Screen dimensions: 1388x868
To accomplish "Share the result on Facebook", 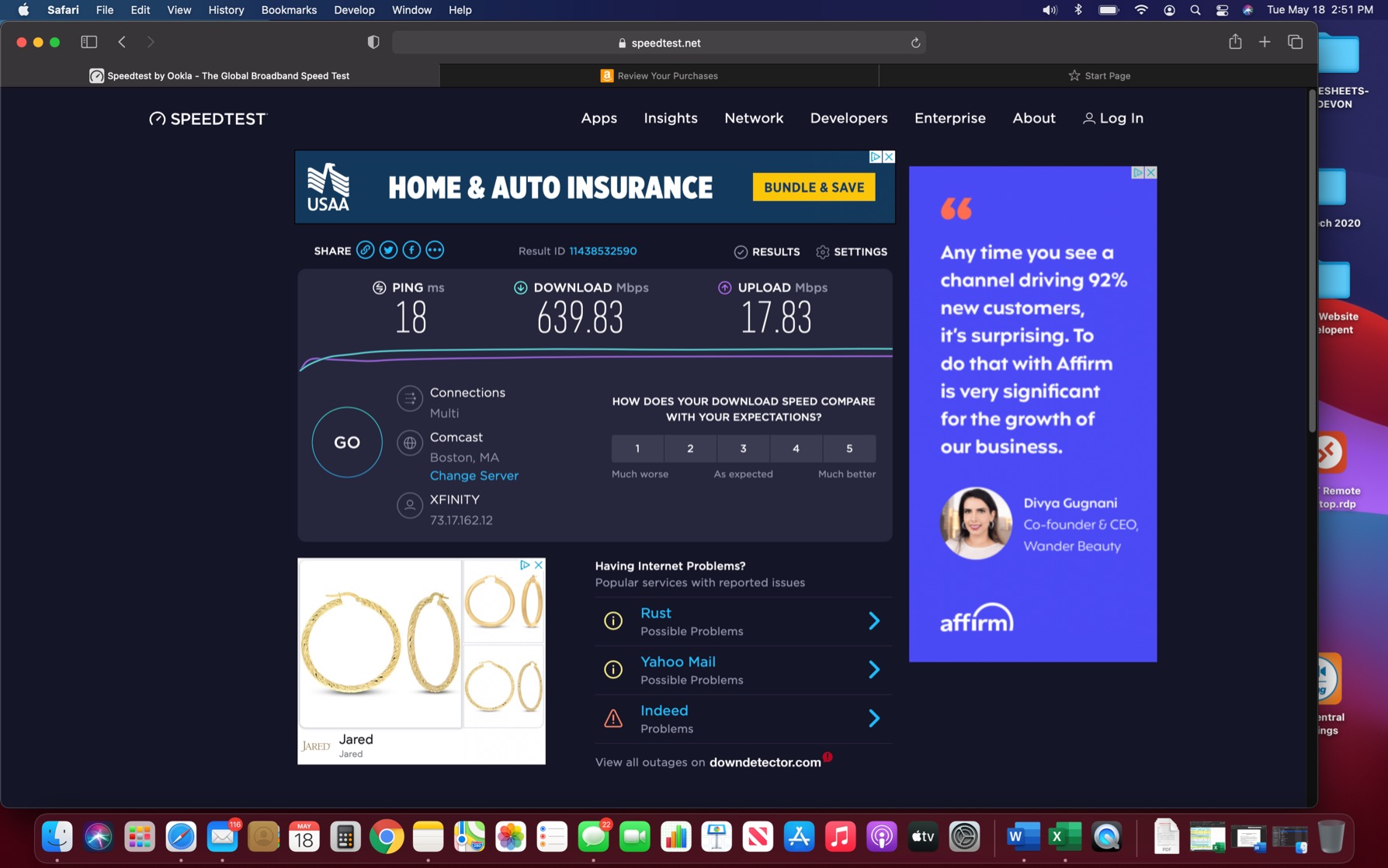I will point(411,250).
